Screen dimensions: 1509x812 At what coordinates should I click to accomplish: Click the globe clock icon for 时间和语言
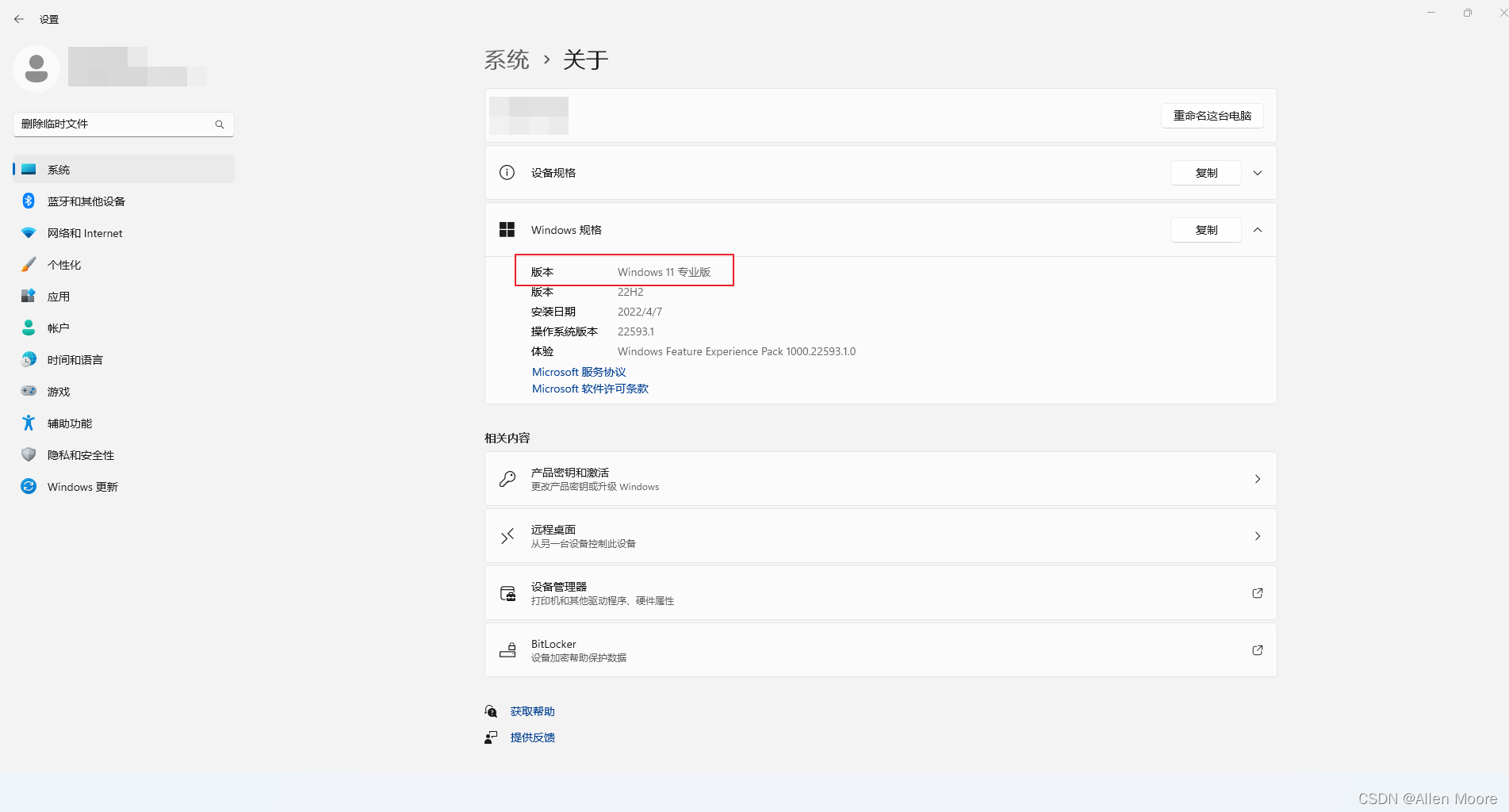(x=29, y=359)
